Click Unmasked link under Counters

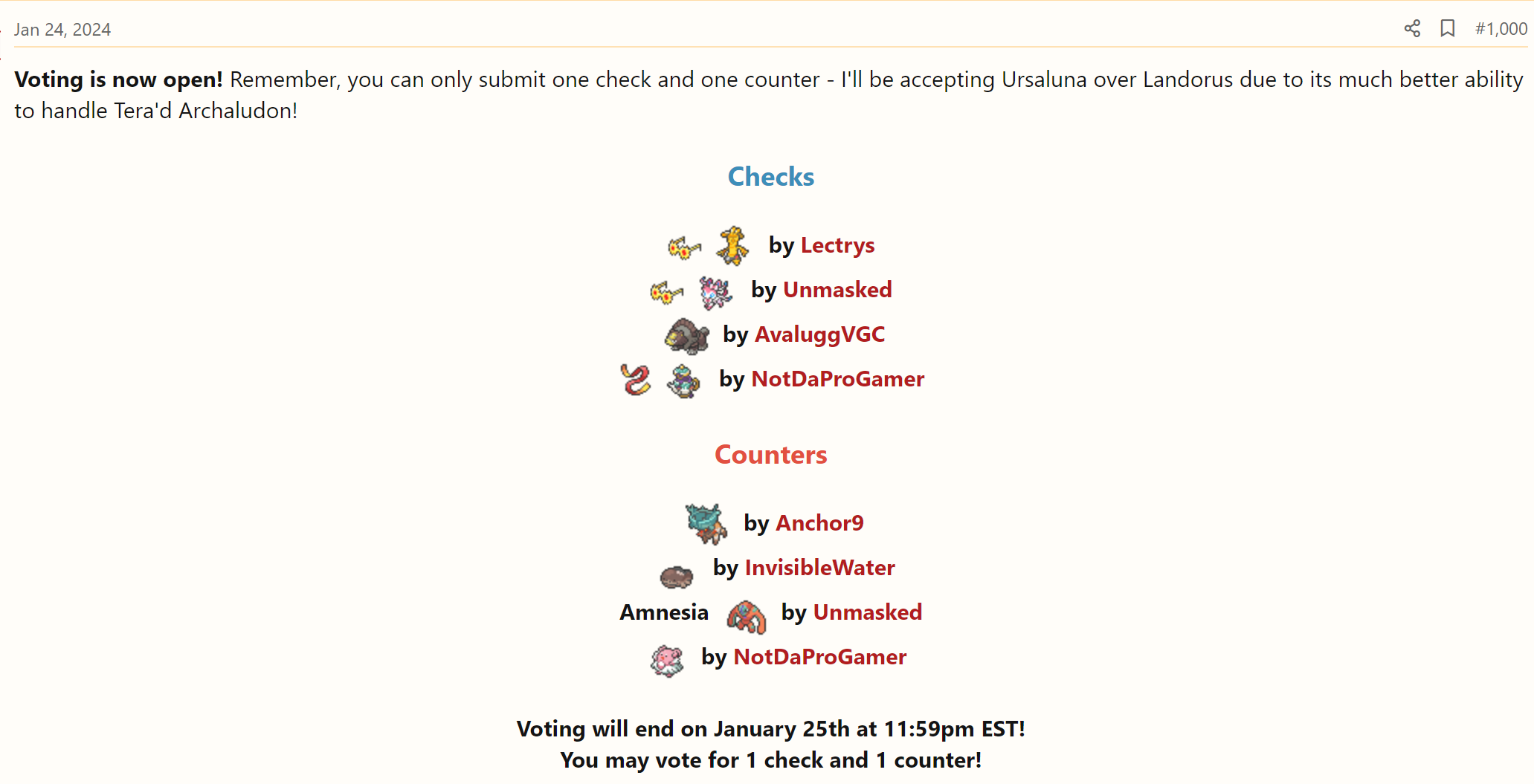pos(867,612)
